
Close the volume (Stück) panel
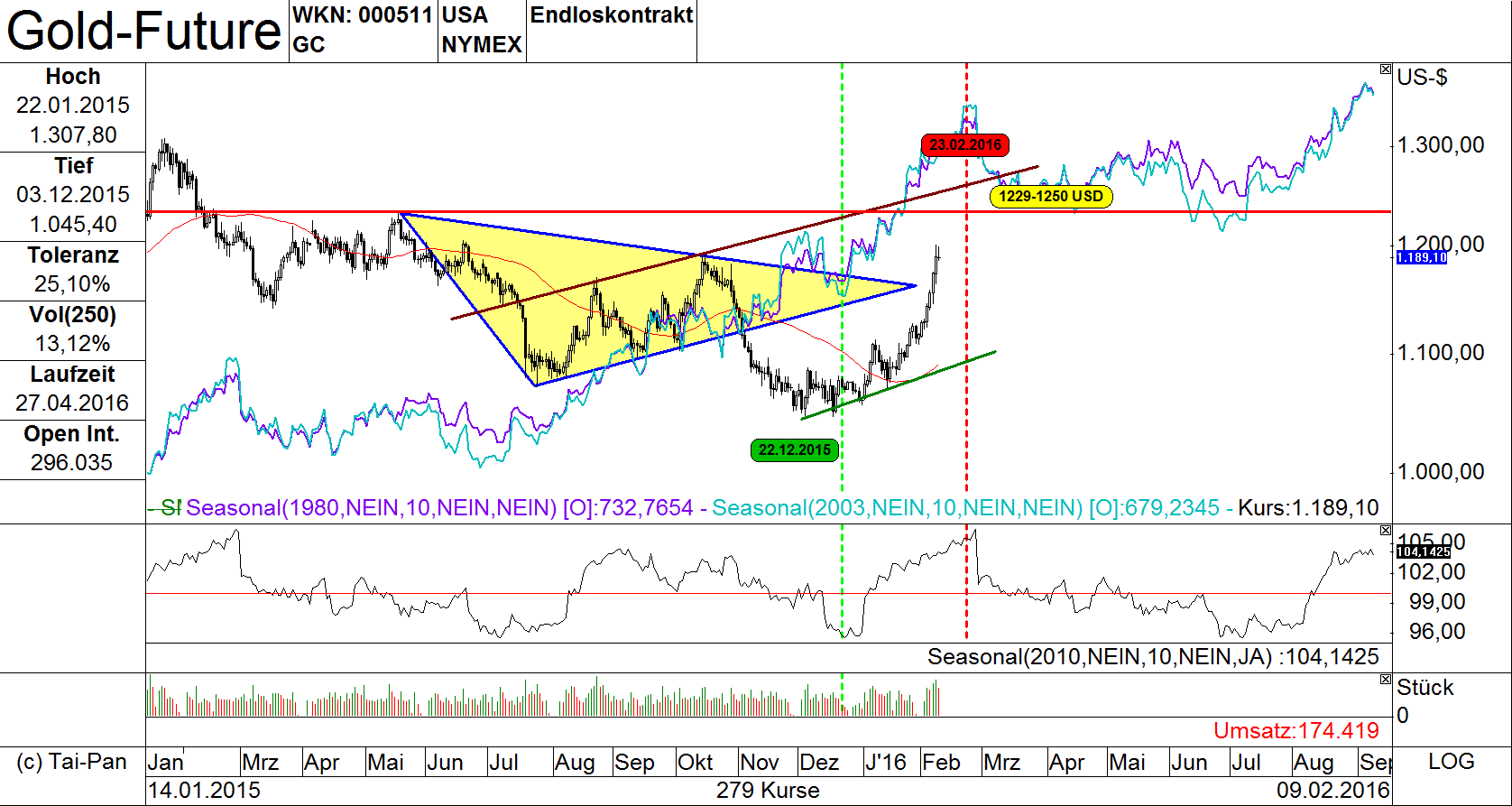[1386, 680]
